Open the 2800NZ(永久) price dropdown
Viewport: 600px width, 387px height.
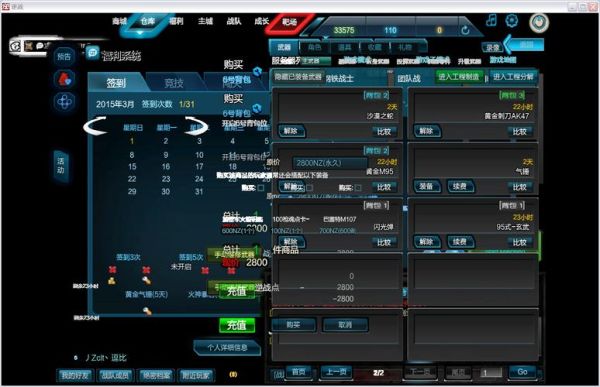click(x=330, y=163)
